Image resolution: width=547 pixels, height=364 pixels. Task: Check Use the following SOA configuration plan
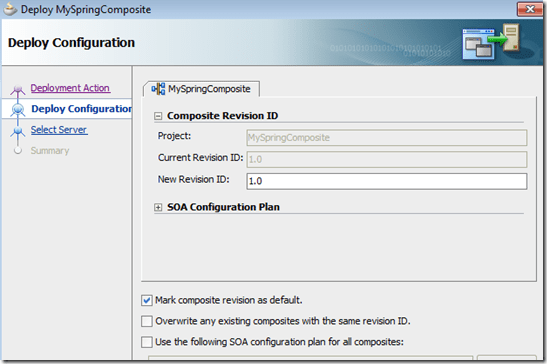pos(147,342)
